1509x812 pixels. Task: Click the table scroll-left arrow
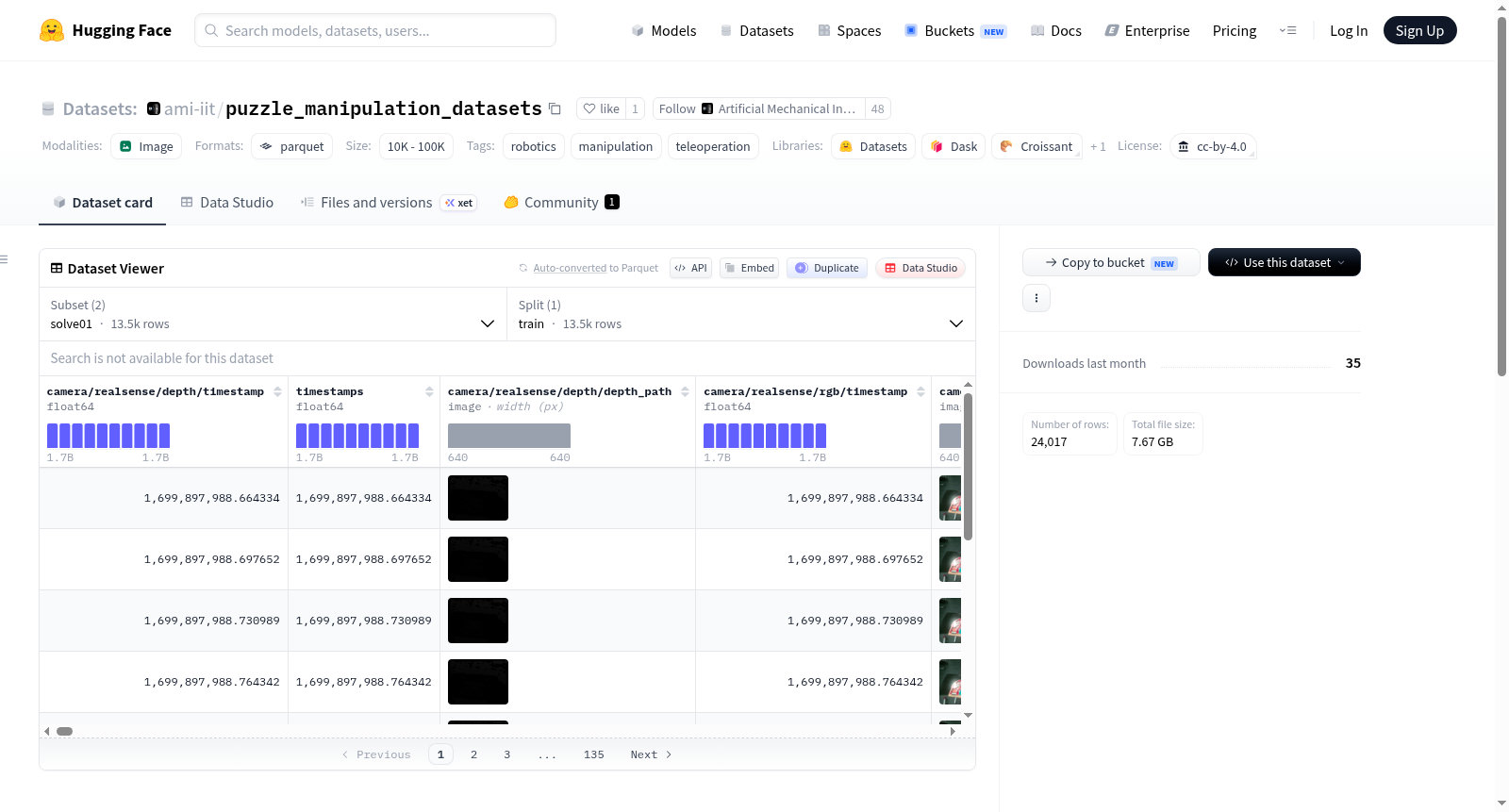pos(47,731)
